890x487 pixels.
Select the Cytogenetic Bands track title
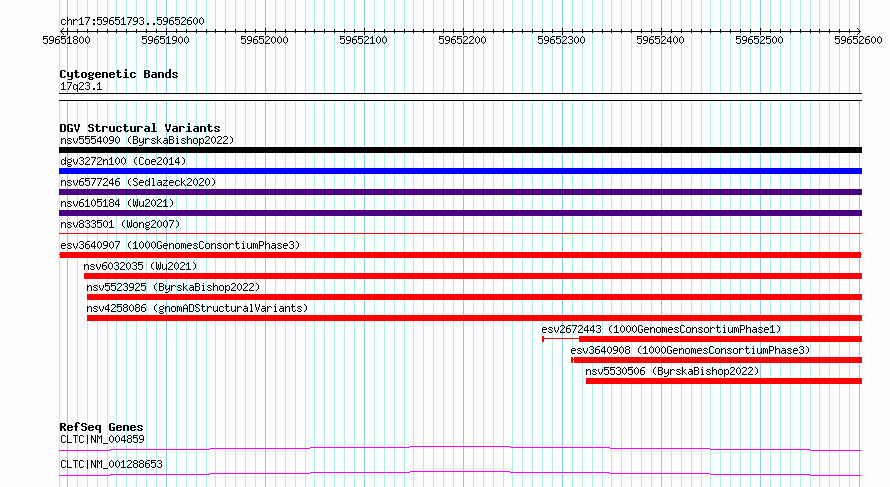point(119,74)
